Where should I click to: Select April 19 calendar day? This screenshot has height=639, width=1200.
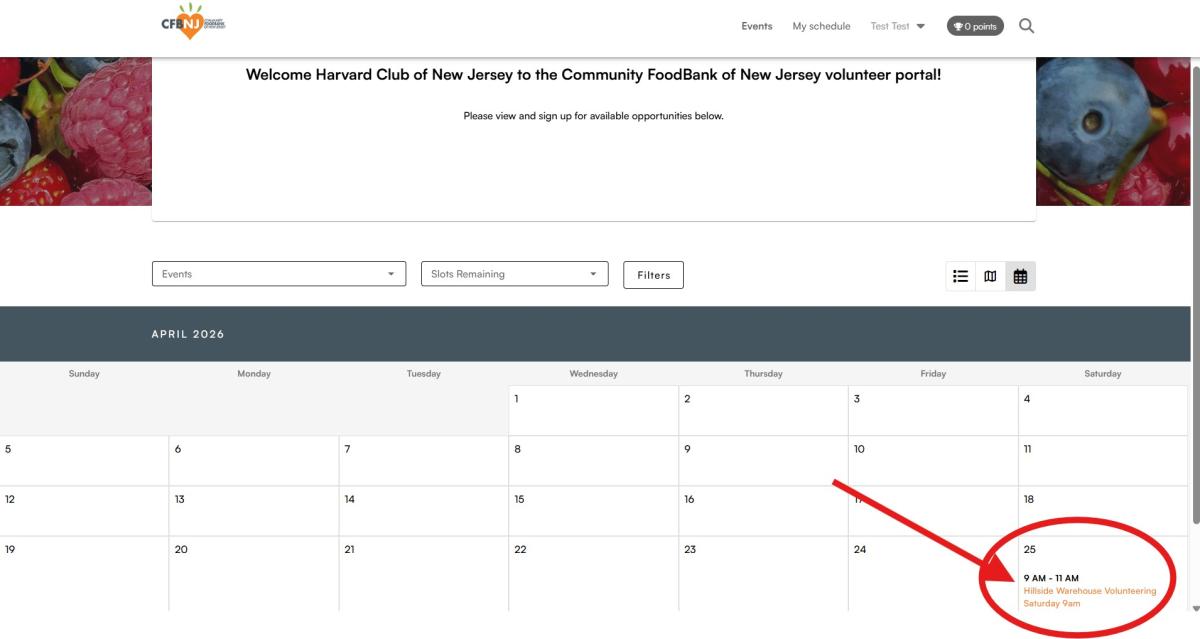tap(84, 572)
